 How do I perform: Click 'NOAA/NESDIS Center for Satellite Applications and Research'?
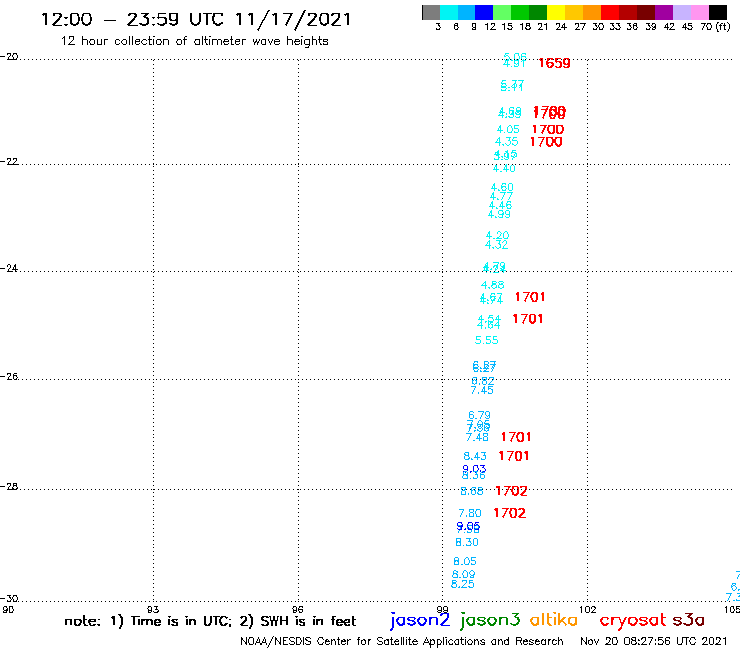402,641
